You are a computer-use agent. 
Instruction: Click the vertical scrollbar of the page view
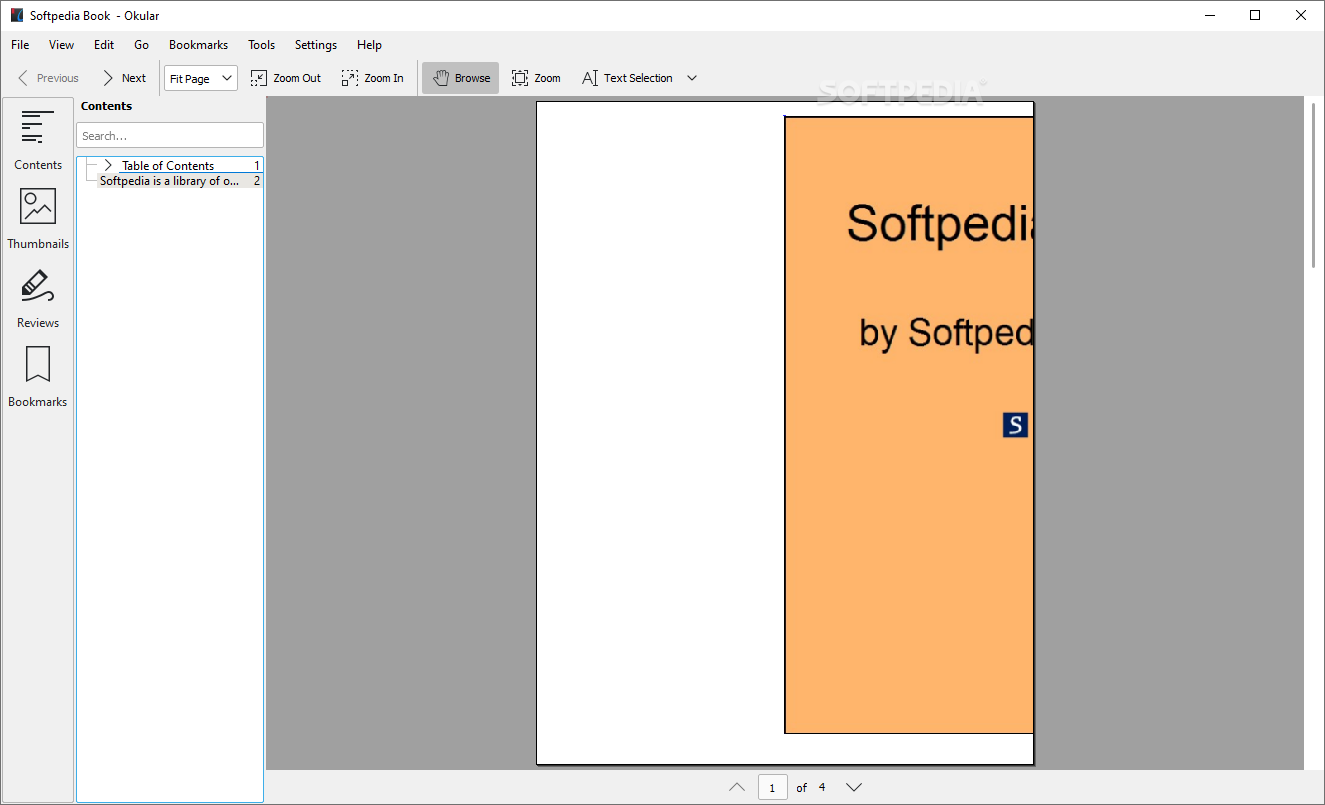point(1314,184)
